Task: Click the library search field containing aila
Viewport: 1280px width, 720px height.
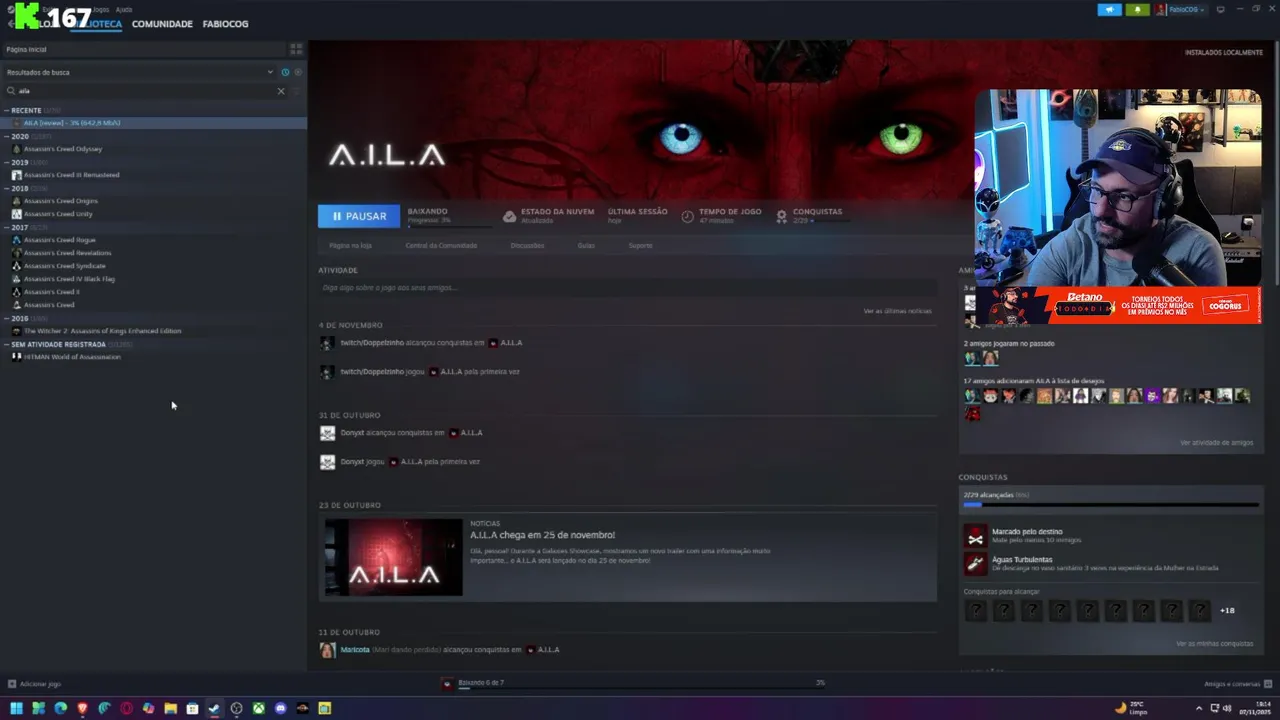Action: point(145,91)
